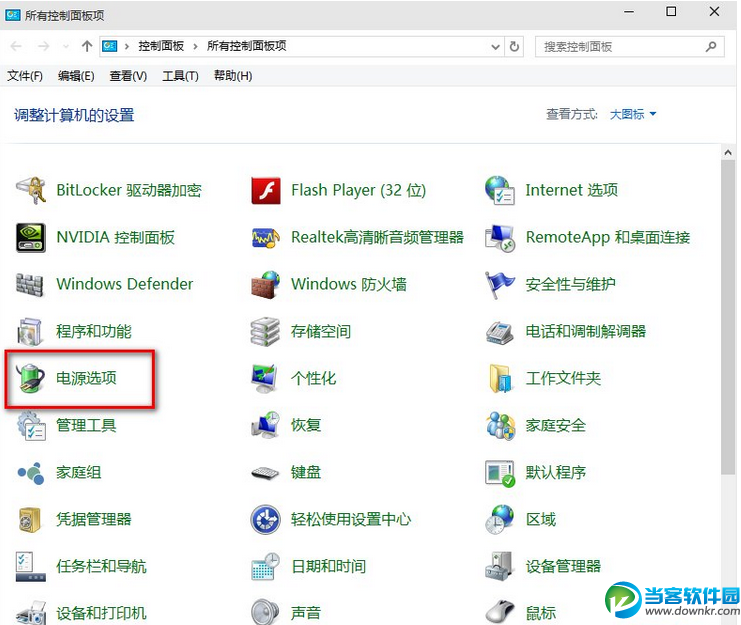Click 所有控制面板项 in the breadcrumb

[x=246, y=46]
